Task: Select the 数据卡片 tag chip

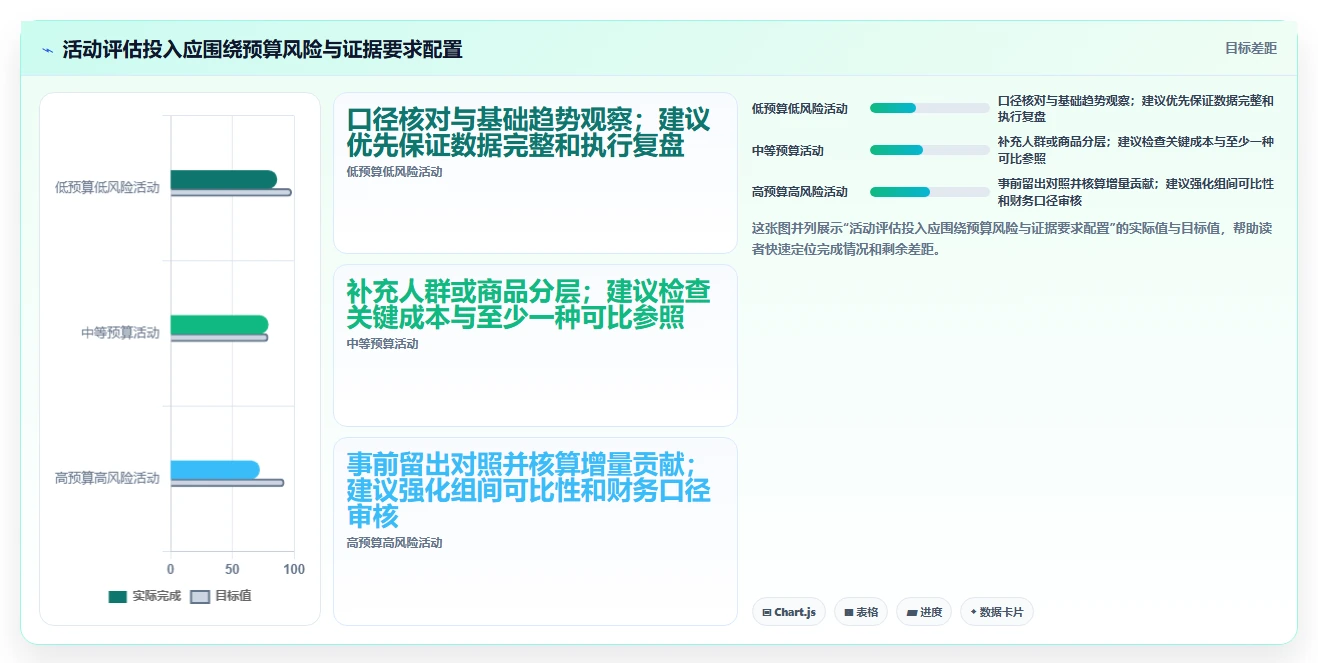Action: tap(996, 612)
